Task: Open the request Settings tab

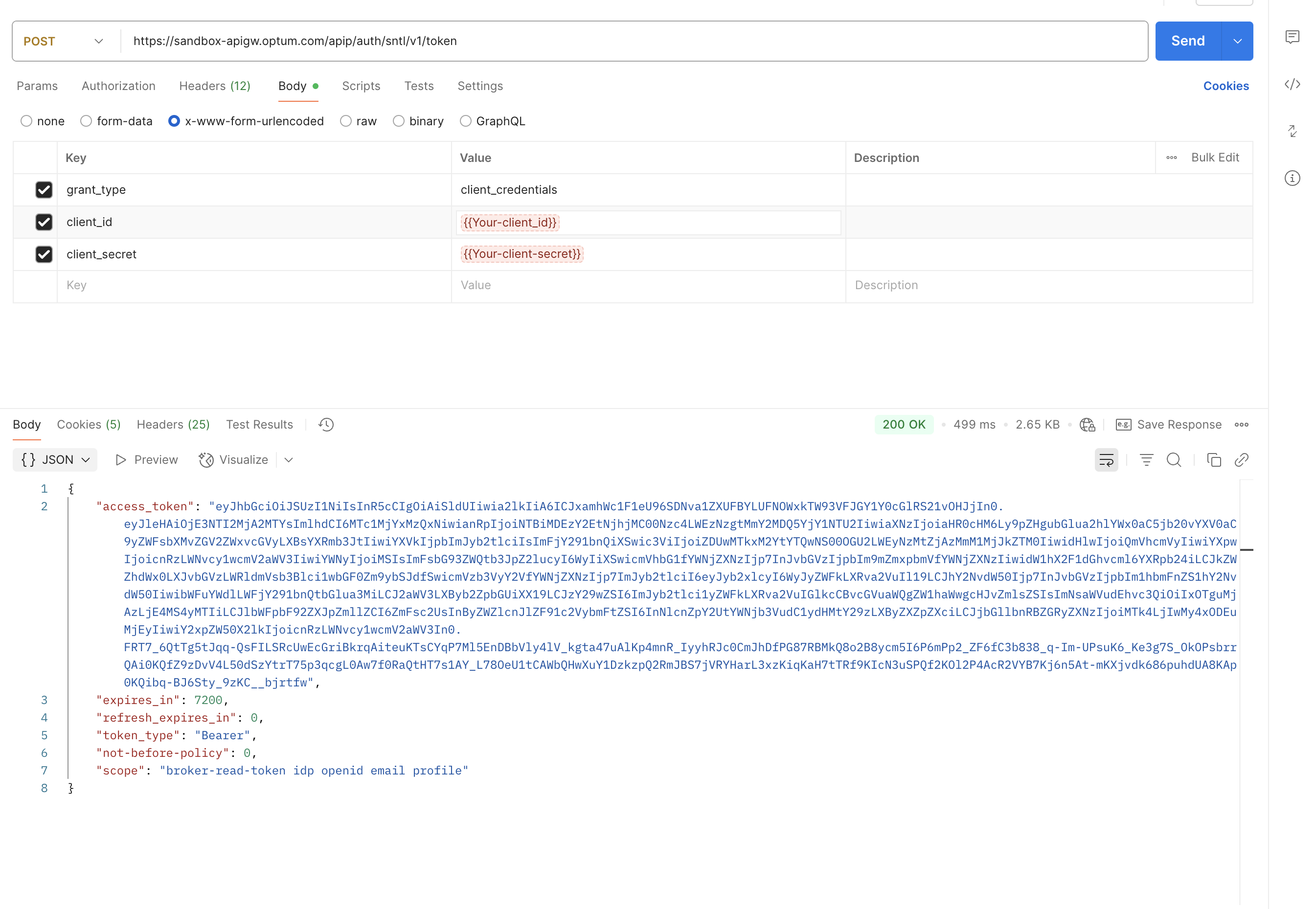Action: (x=480, y=86)
